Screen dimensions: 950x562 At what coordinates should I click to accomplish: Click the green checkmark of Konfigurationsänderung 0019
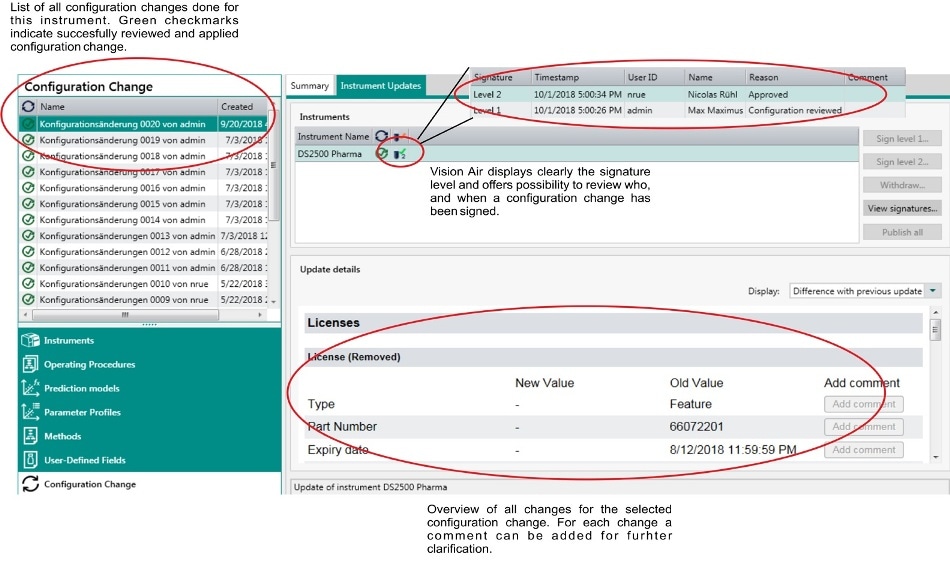[x=28, y=140]
